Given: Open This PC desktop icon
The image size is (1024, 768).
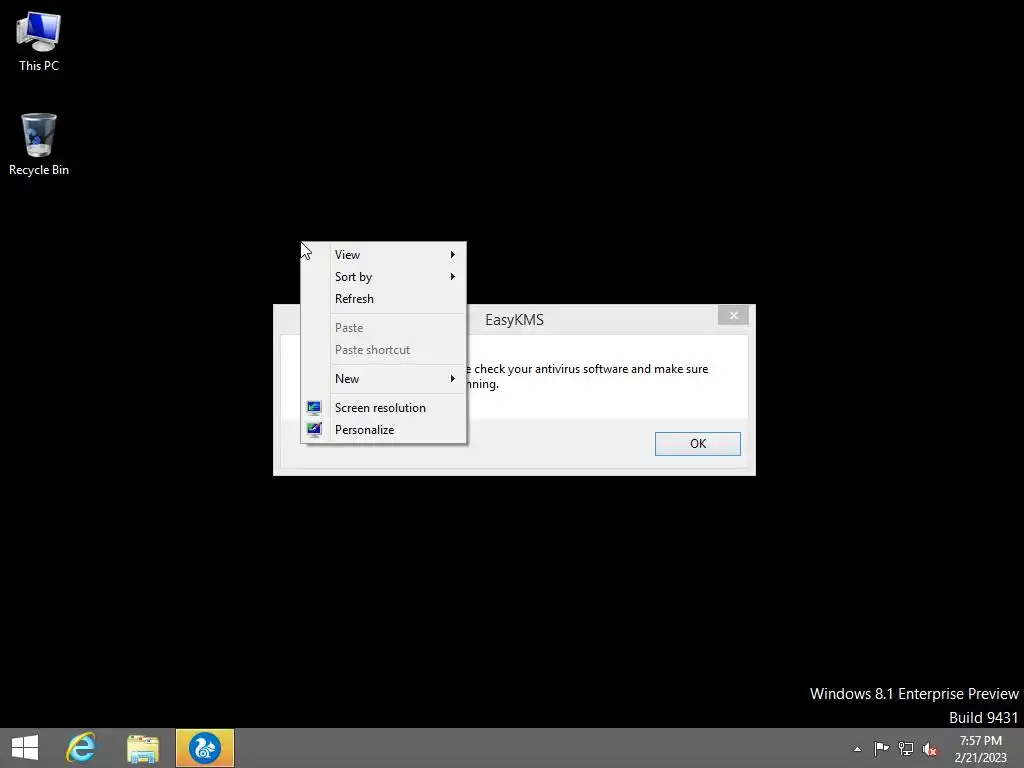Looking at the screenshot, I should click(x=39, y=41).
